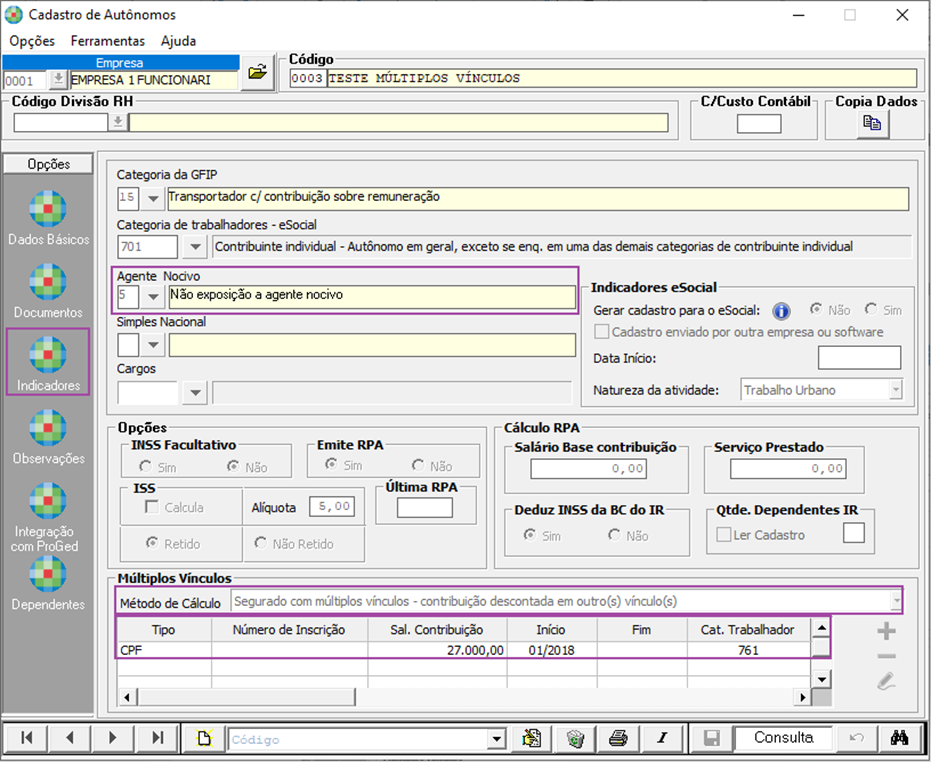
Task: Click the Opções sidebar header button
Action: tap(48, 164)
